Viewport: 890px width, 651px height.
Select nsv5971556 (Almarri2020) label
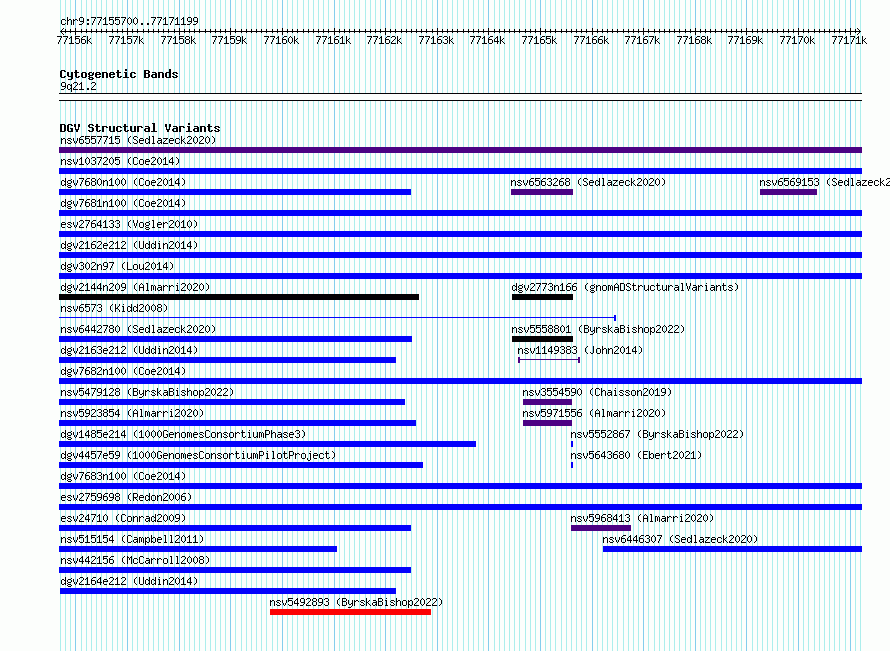click(594, 413)
